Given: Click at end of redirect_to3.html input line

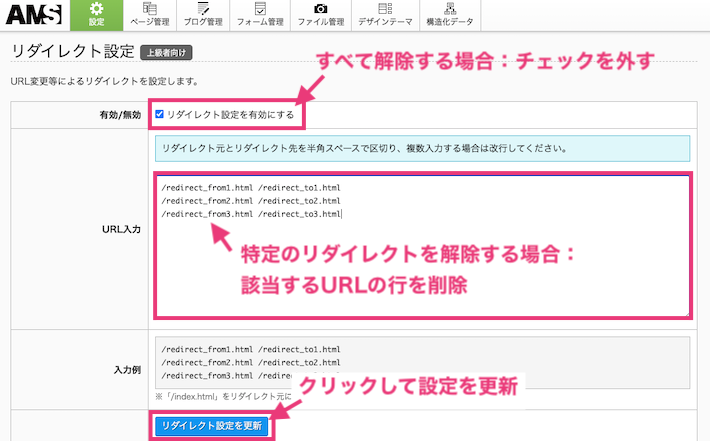Looking at the screenshot, I should pos(343,213).
